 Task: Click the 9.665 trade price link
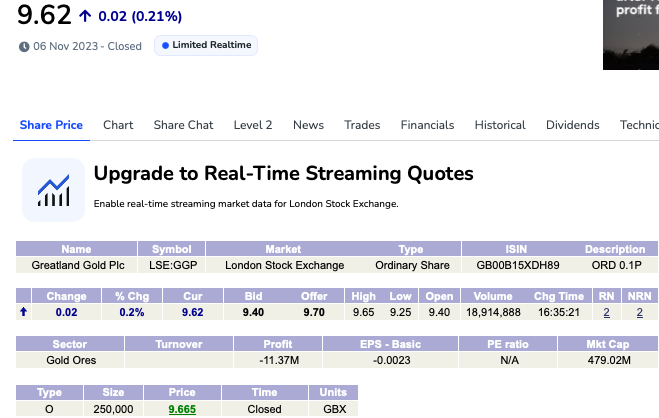[182, 409]
